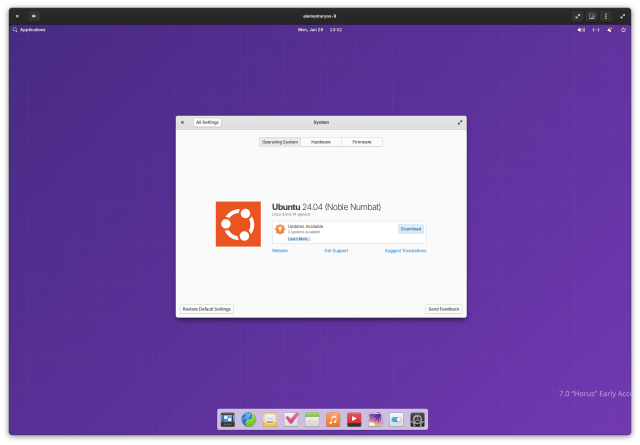The image size is (640, 445).
Task: Open the Get Support link
Action: tap(336, 251)
